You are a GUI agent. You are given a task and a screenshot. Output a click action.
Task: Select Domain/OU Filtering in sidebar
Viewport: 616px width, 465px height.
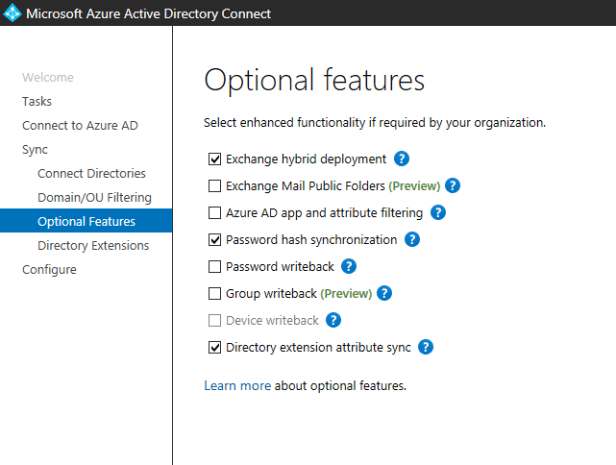point(94,197)
